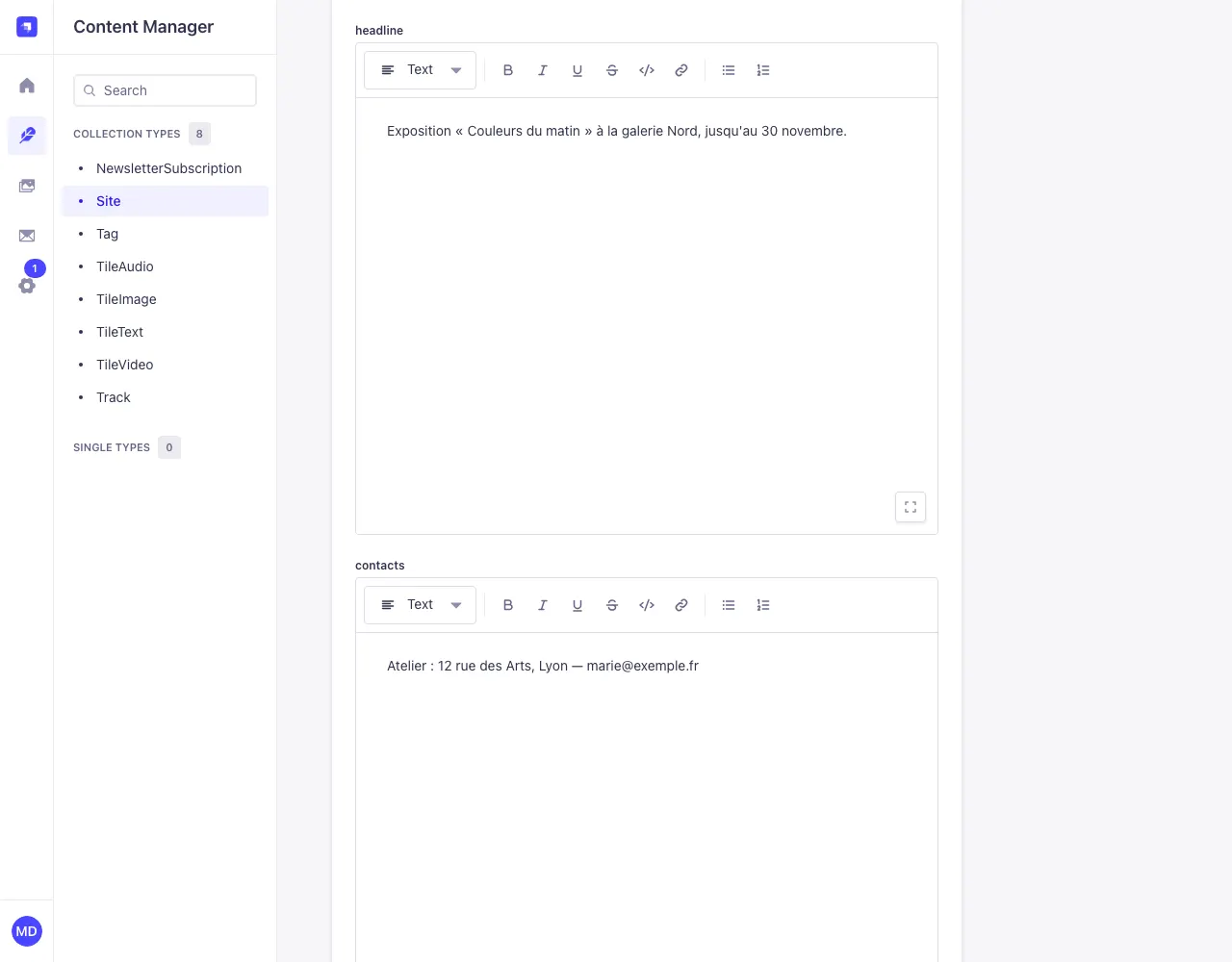This screenshot has height=962, width=1232.
Task: Open the Media Library icon
Action: (x=27, y=186)
